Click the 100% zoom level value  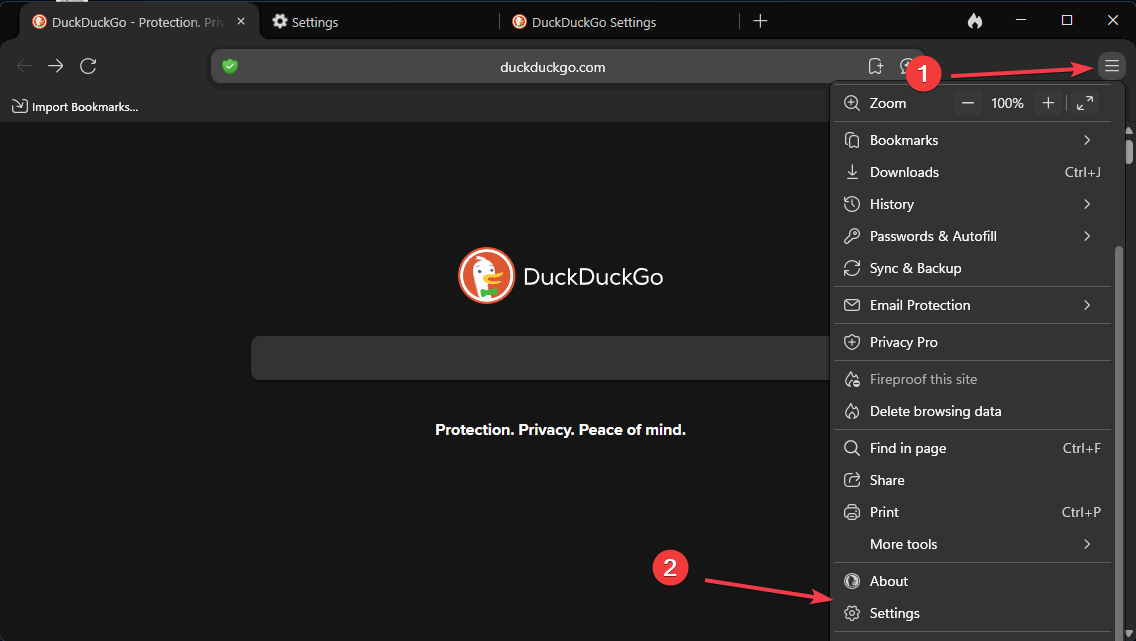point(1007,103)
